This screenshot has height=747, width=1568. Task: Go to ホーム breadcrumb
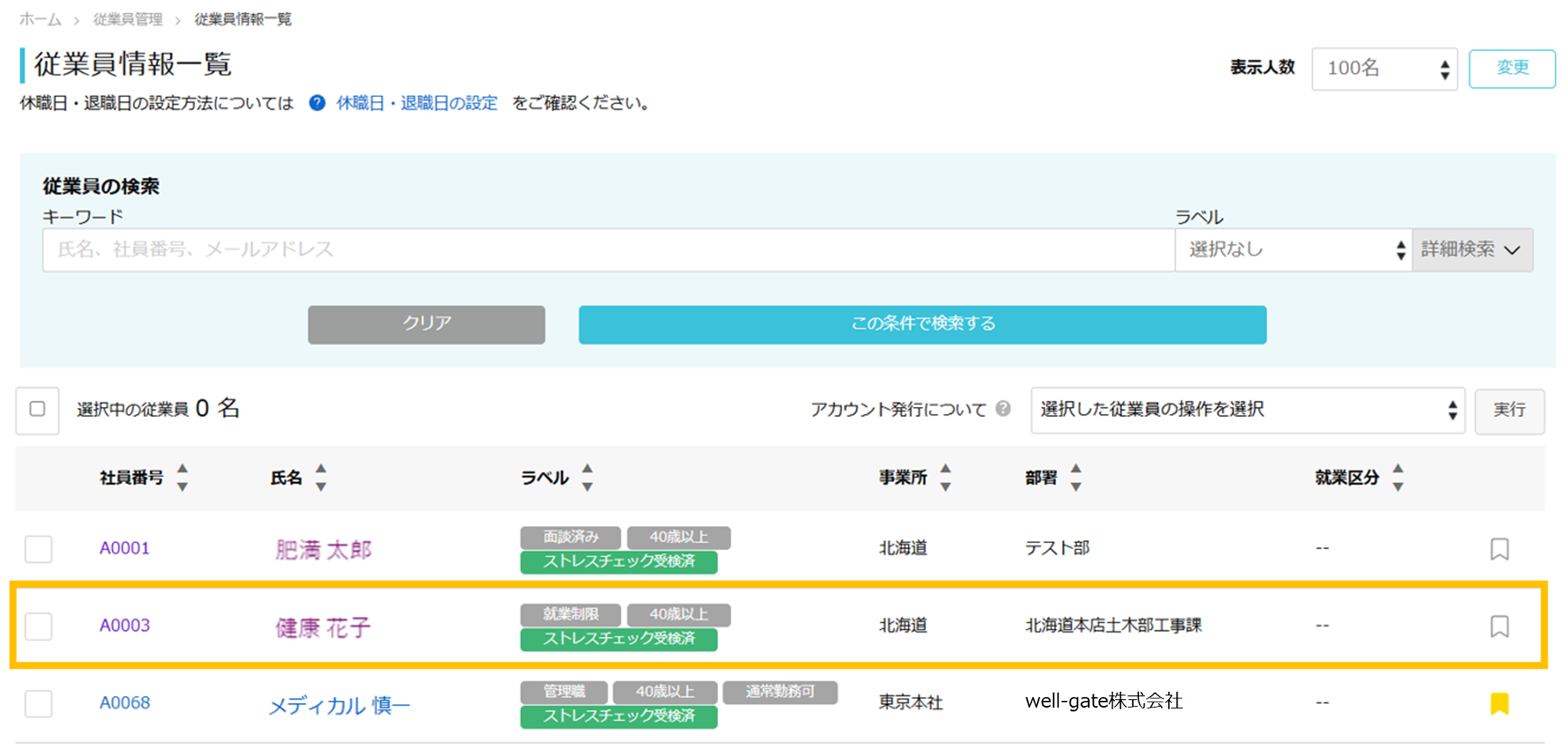click(x=40, y=20)
